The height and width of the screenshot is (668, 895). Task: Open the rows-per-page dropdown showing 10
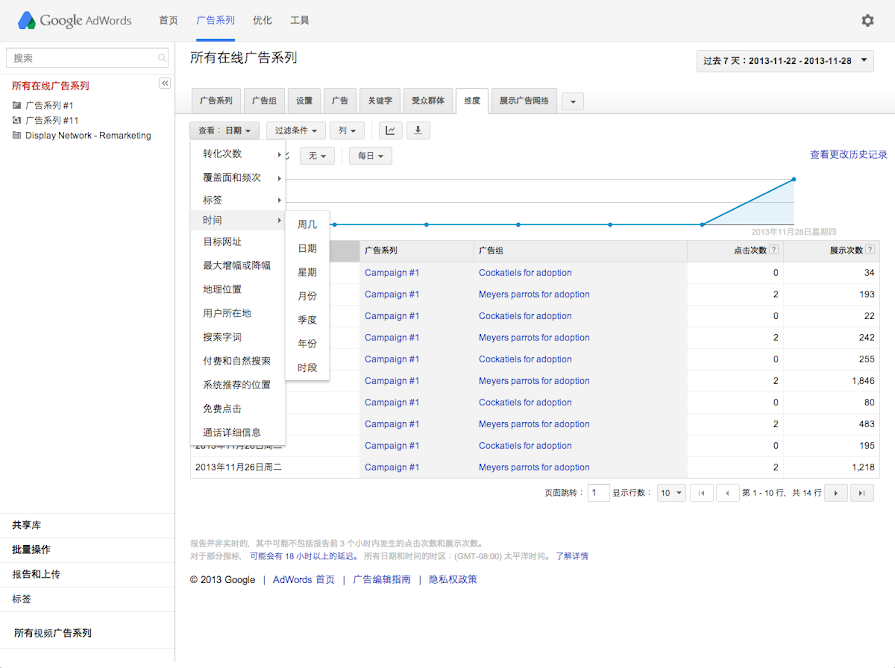point(671,493)
